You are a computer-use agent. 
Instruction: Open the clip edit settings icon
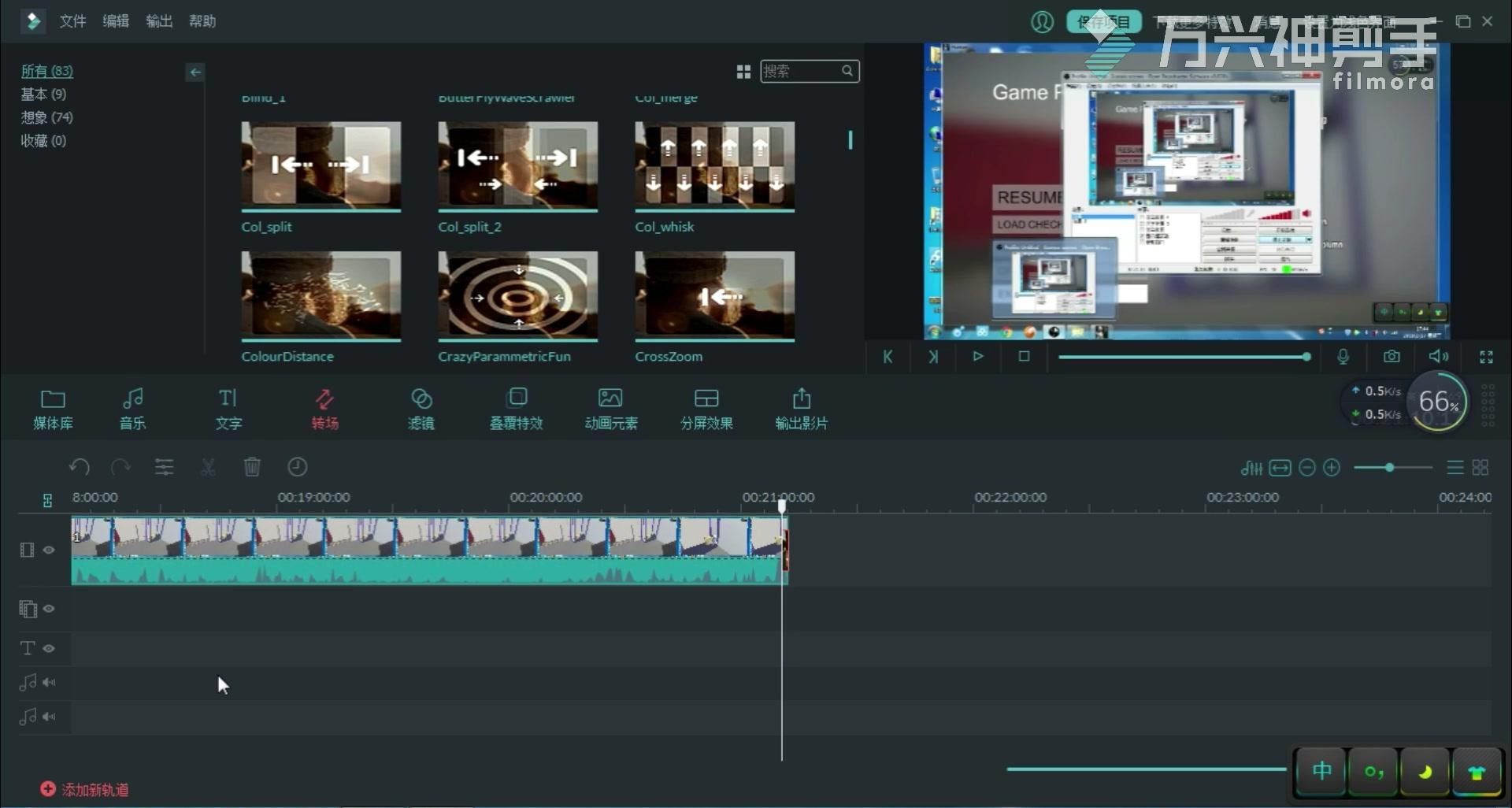coord(164,467)
